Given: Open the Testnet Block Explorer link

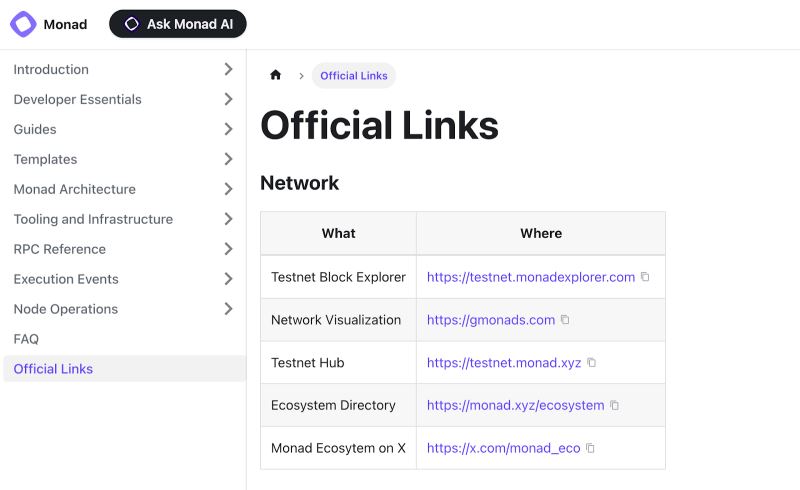Looking at the screenshot, I should [530, 277].
